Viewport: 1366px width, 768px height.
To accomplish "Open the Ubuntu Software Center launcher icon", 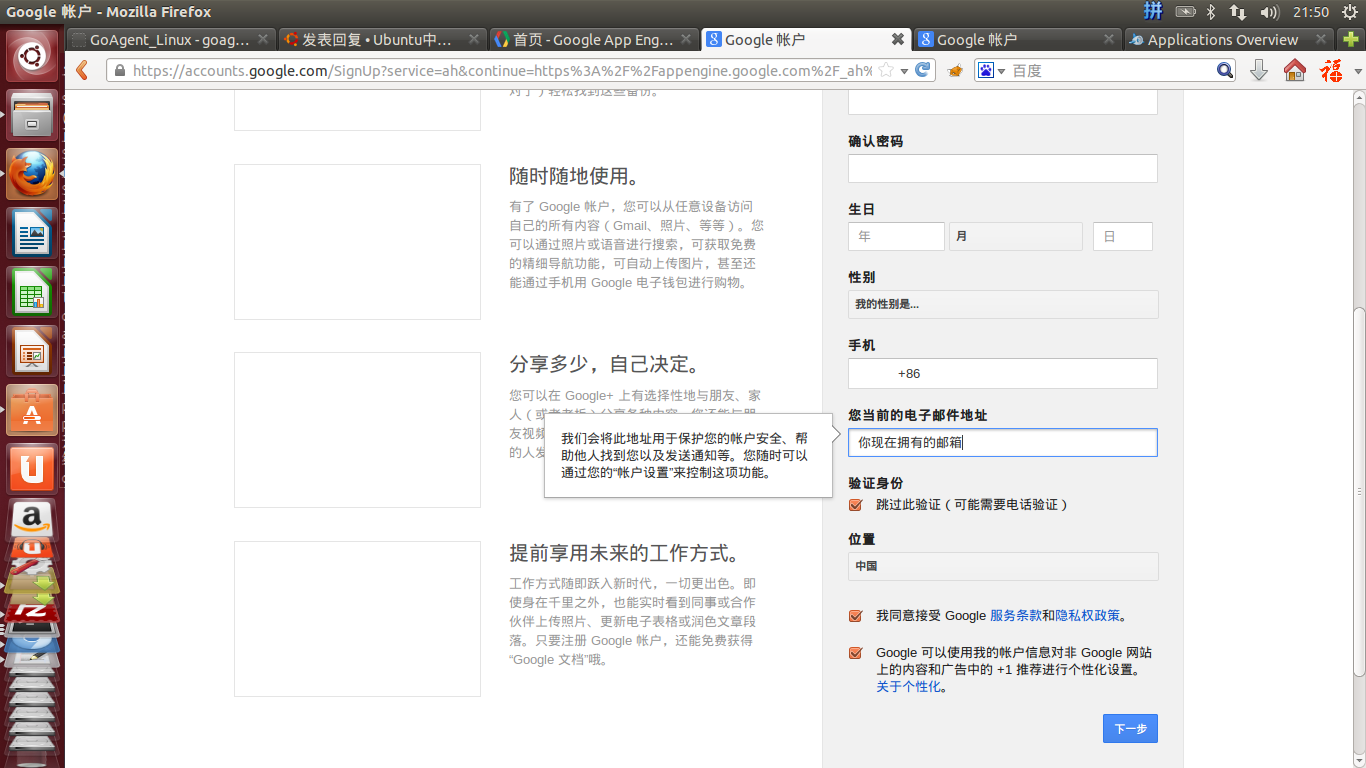I will (x=32, y=410).
